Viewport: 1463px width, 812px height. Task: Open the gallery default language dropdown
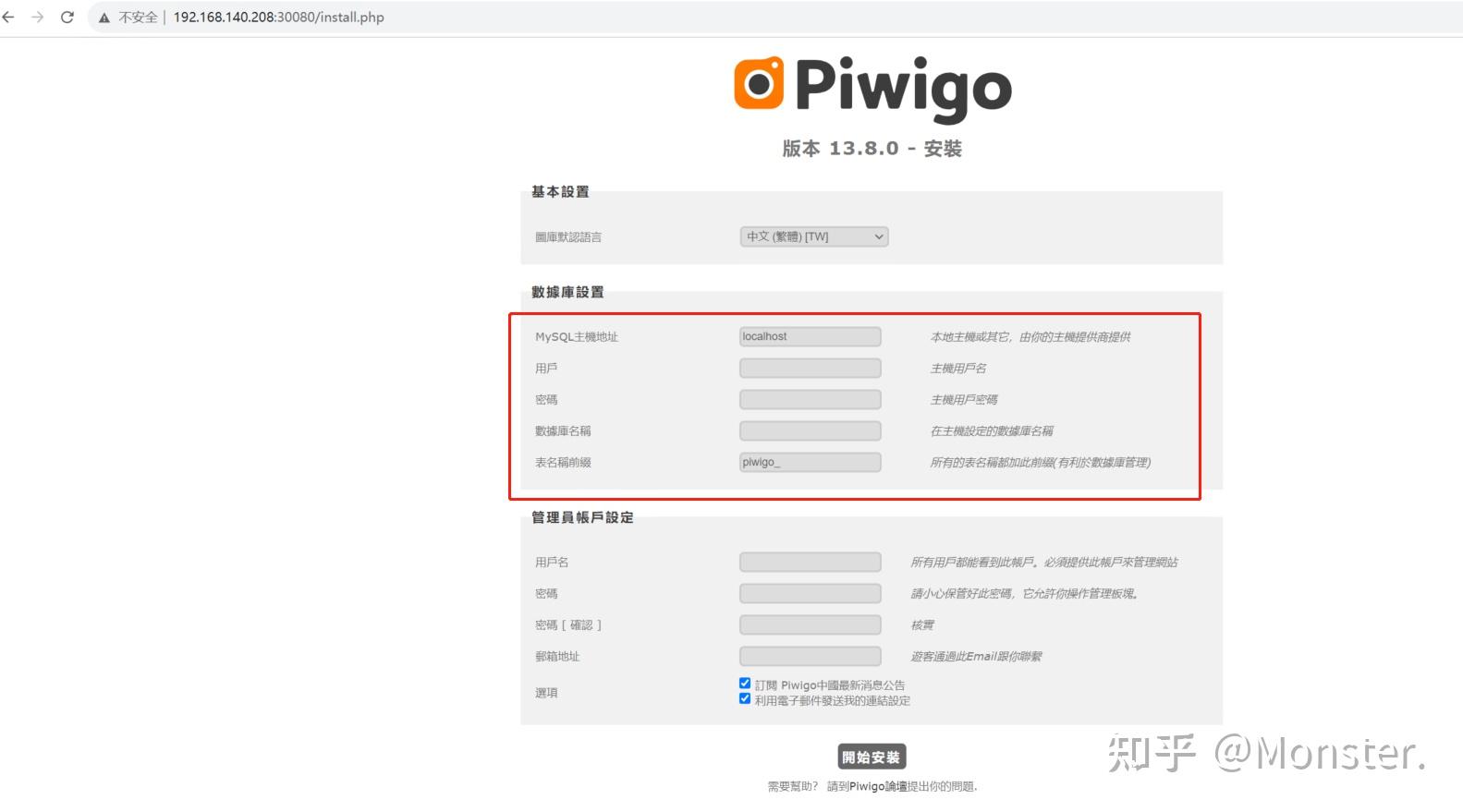click(814, 236)
